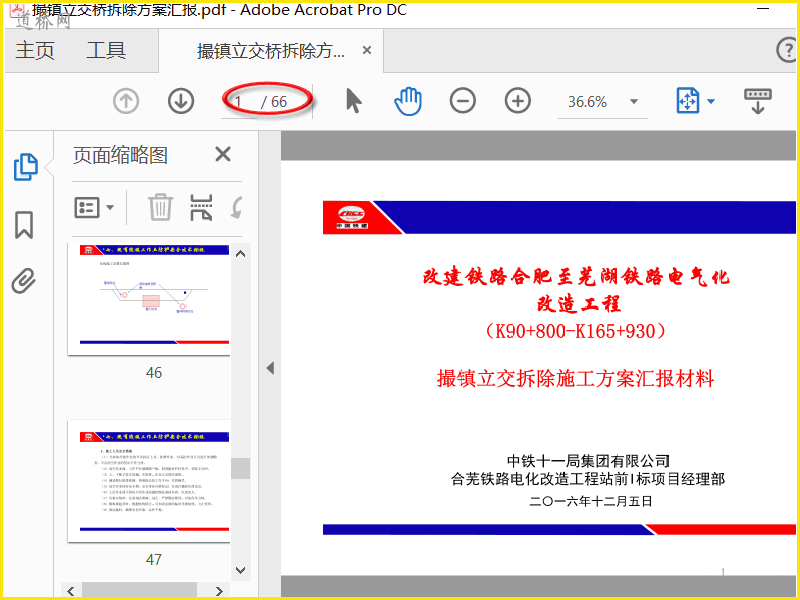Image resolution: width=800 pixels, height=600 pixels.
Task: Open the 工具 tab
Action: [x=106, y=51]
